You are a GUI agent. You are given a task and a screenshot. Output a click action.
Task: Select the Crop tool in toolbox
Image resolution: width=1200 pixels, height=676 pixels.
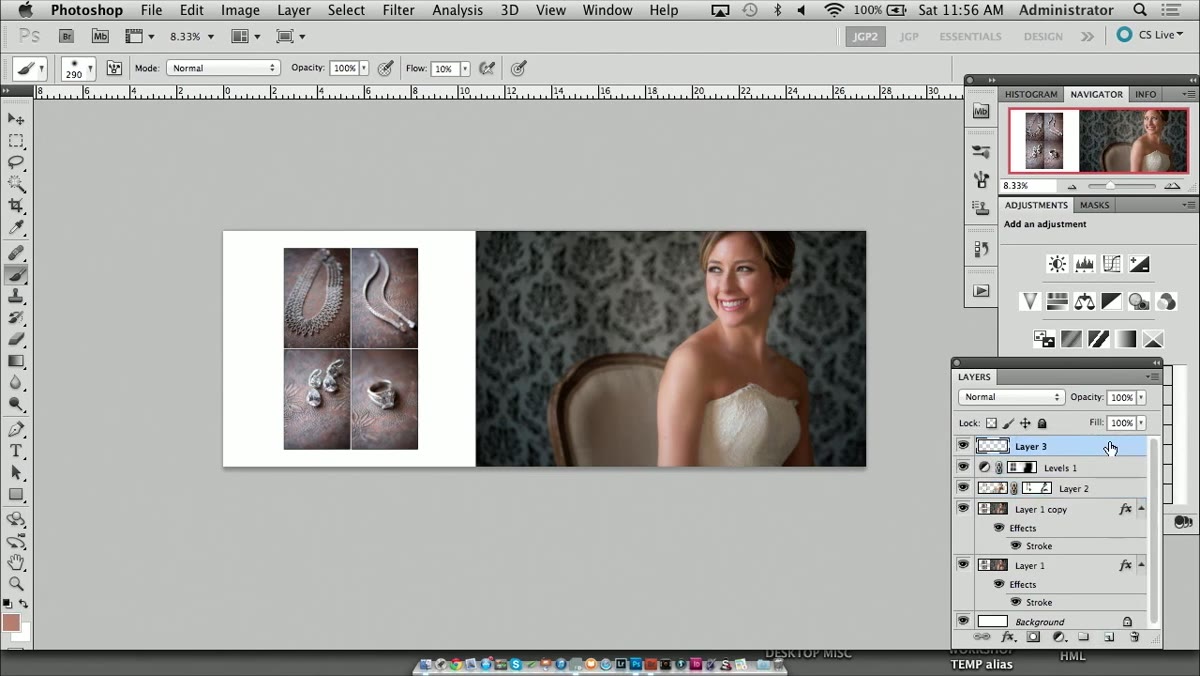pyautogui.click(x=16, y=206)
